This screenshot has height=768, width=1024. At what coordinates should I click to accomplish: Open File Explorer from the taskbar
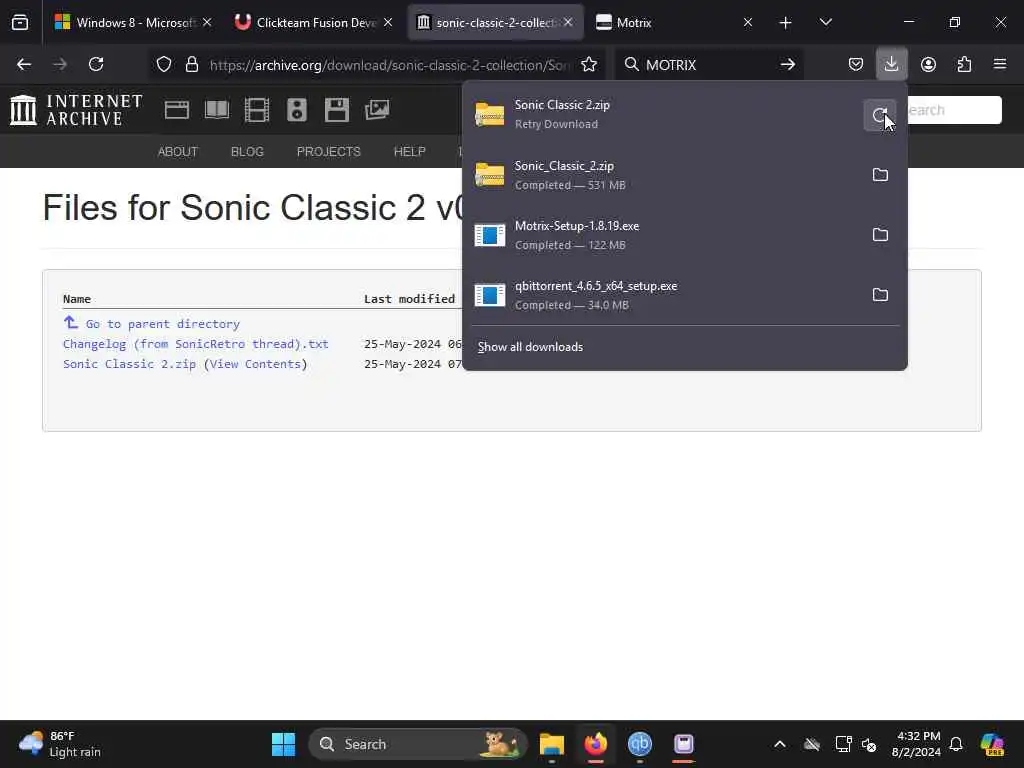pos(552,744)
